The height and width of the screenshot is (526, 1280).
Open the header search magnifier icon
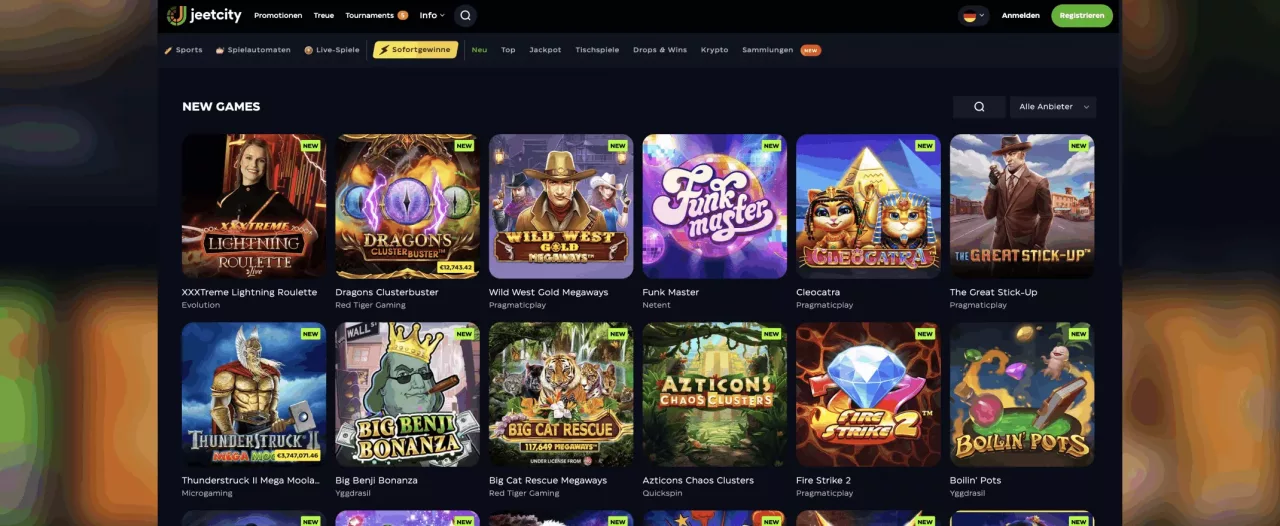[465, 16]
